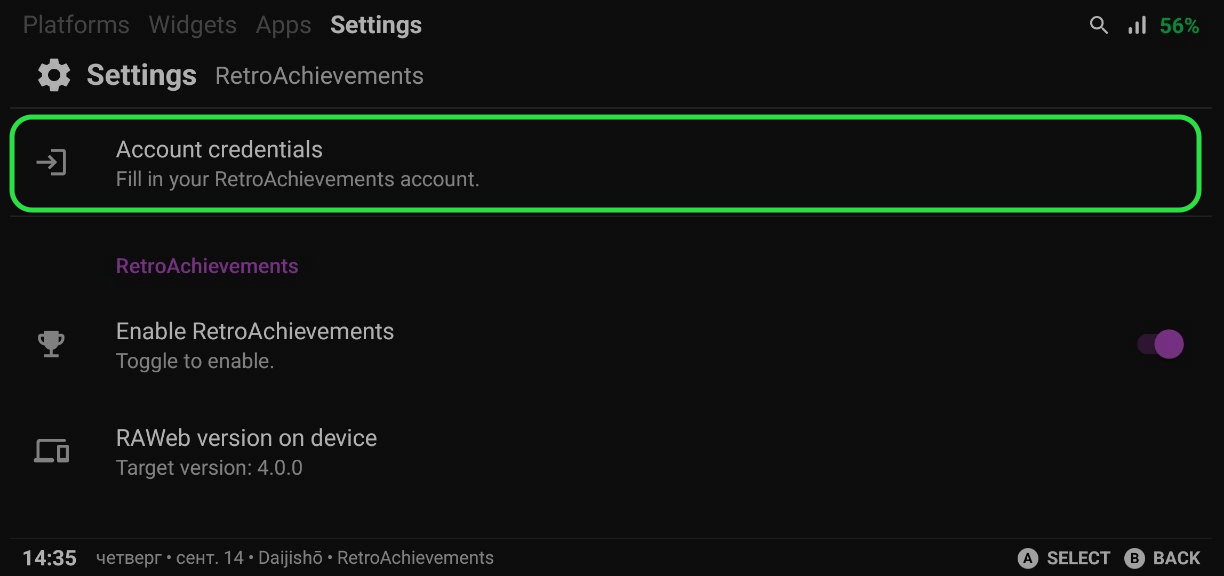This screenshot has width=1224, height=576.
Task: Open RAWeb version on device setting
Action: point(612,452)
